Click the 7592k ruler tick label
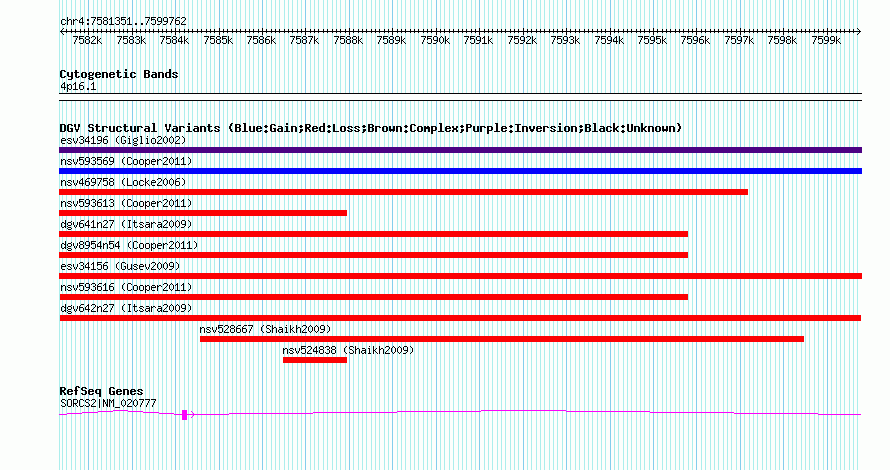Image resolution: width=890 pixels, height=470 pixels. pos(522,40)
